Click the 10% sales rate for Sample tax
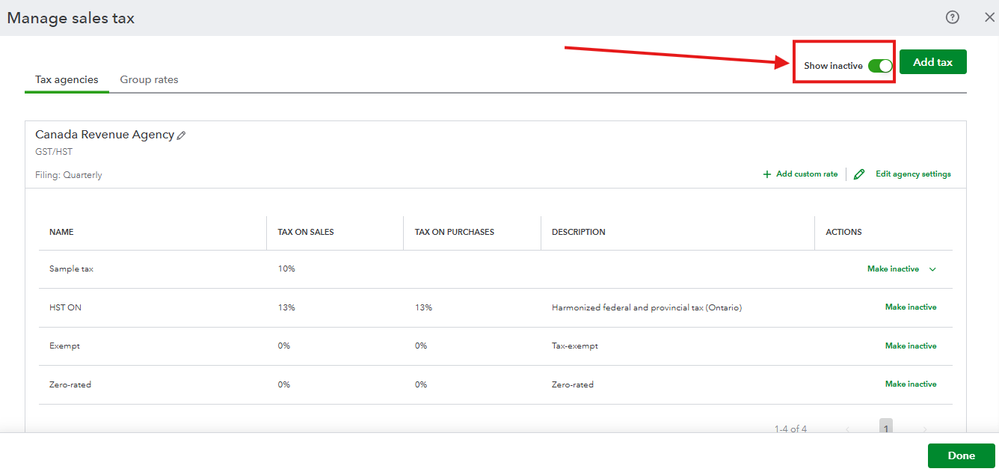Viewport: 999px width, 469px height. pos(287,269)
